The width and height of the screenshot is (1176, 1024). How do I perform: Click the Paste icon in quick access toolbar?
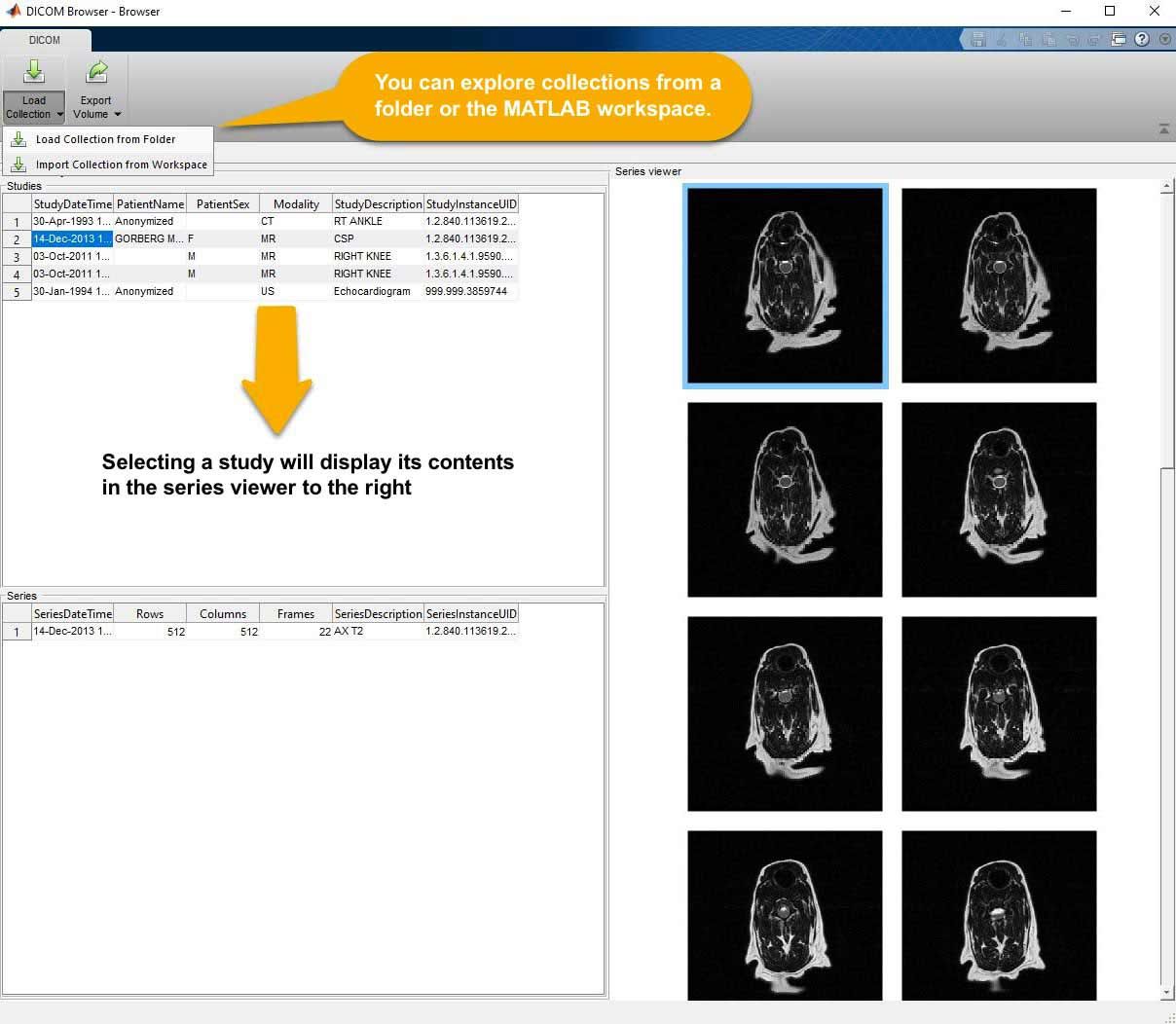click(1048, 39)
